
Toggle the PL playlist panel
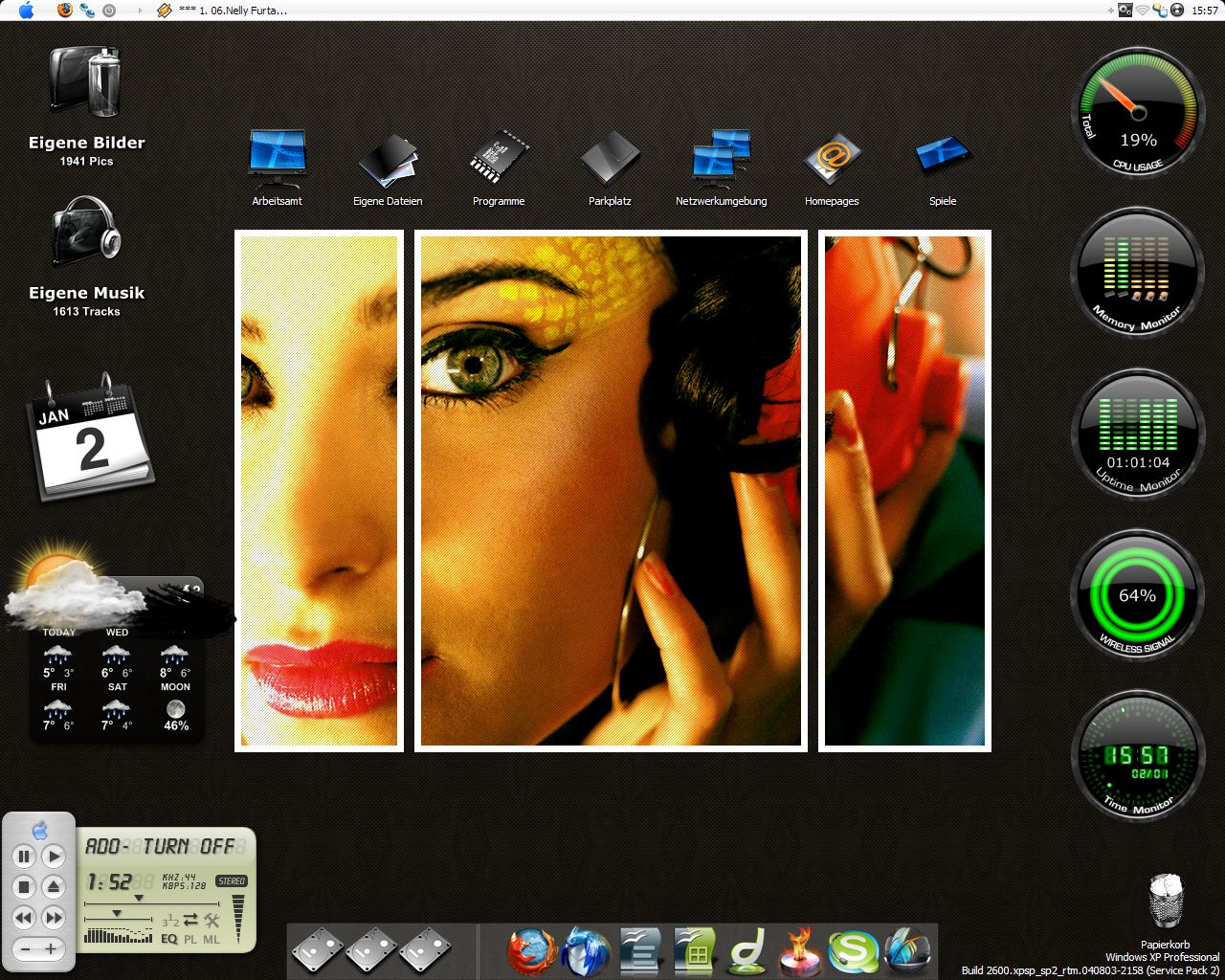coord(190,939)
